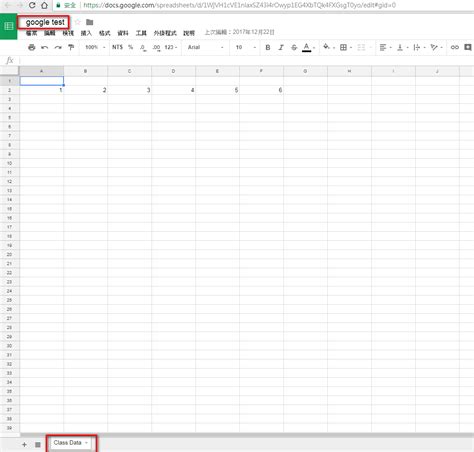Select column H header
Screen dimensions: 474x452
tap(349, 71)
